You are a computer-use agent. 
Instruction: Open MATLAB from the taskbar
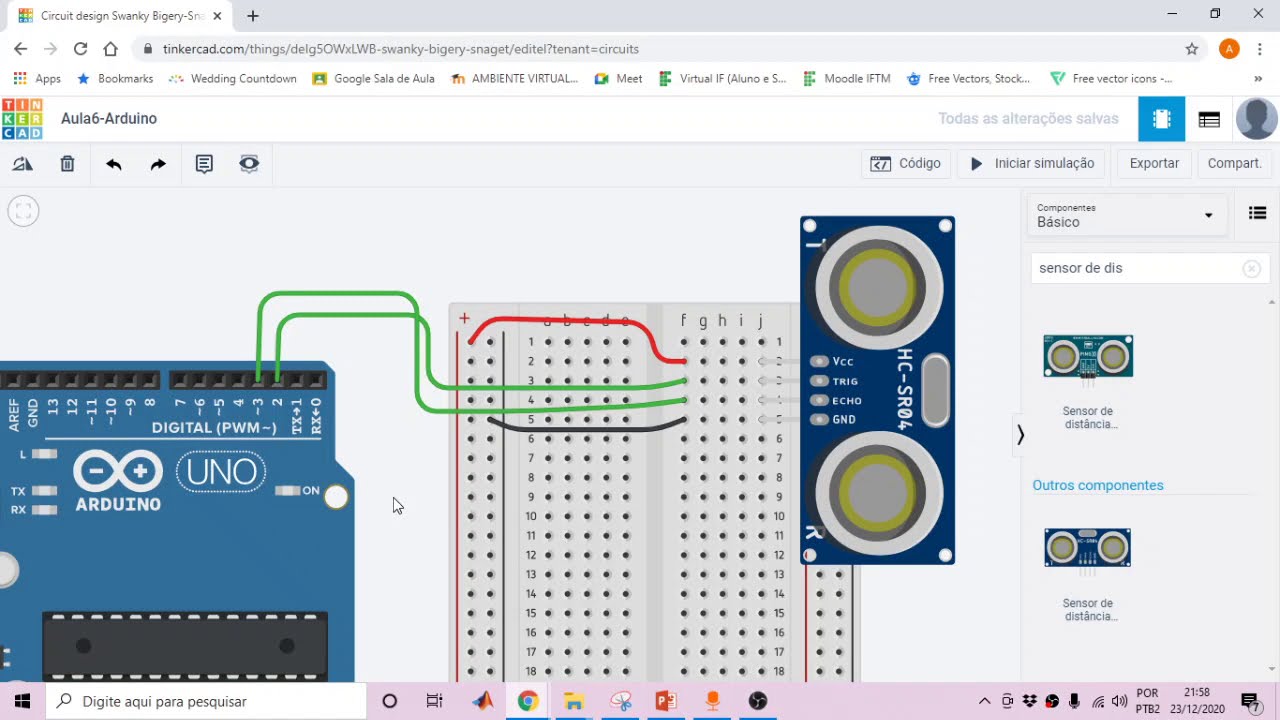[x=483, y=701]
